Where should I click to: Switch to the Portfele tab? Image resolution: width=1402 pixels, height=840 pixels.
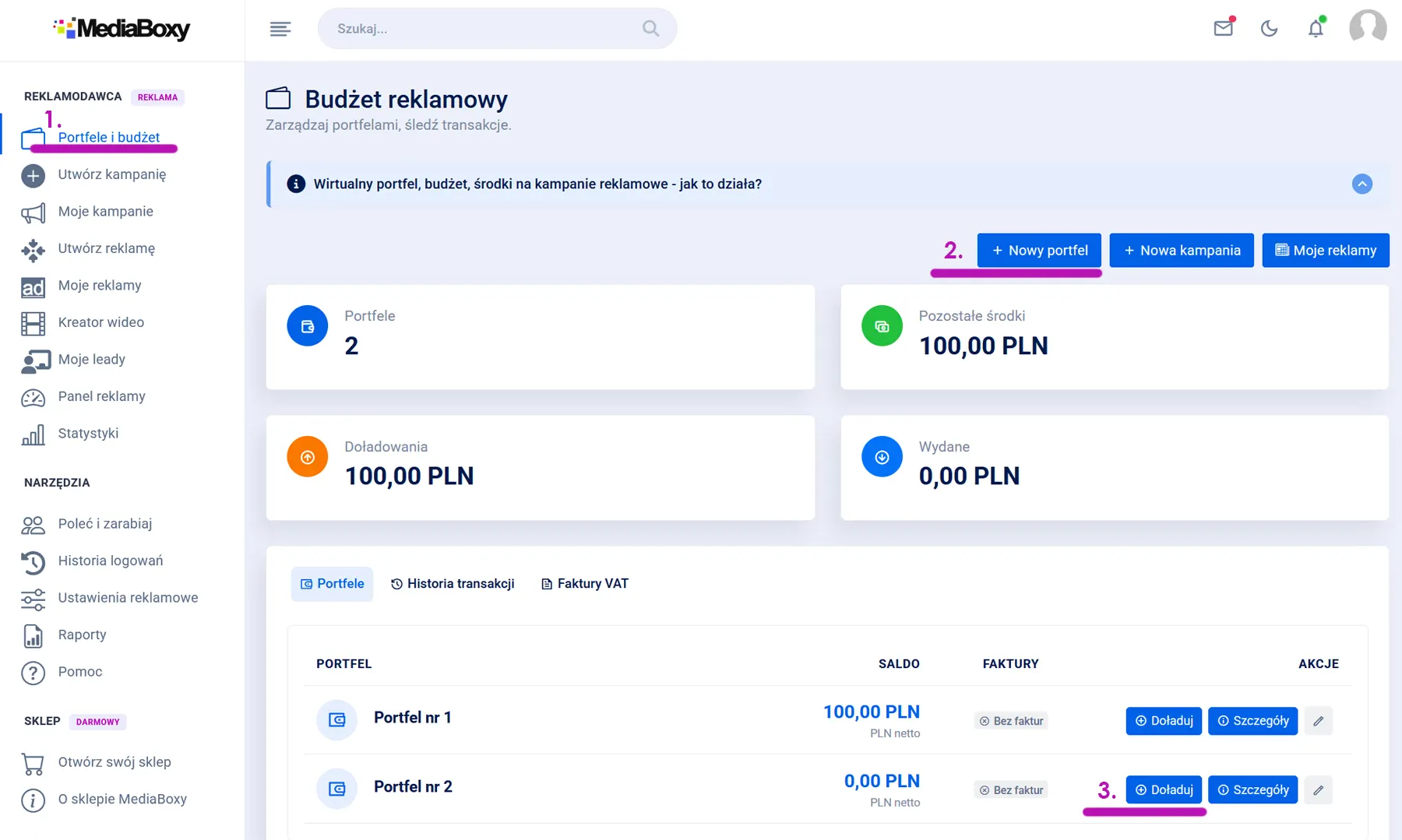click(x=332, y=584)
